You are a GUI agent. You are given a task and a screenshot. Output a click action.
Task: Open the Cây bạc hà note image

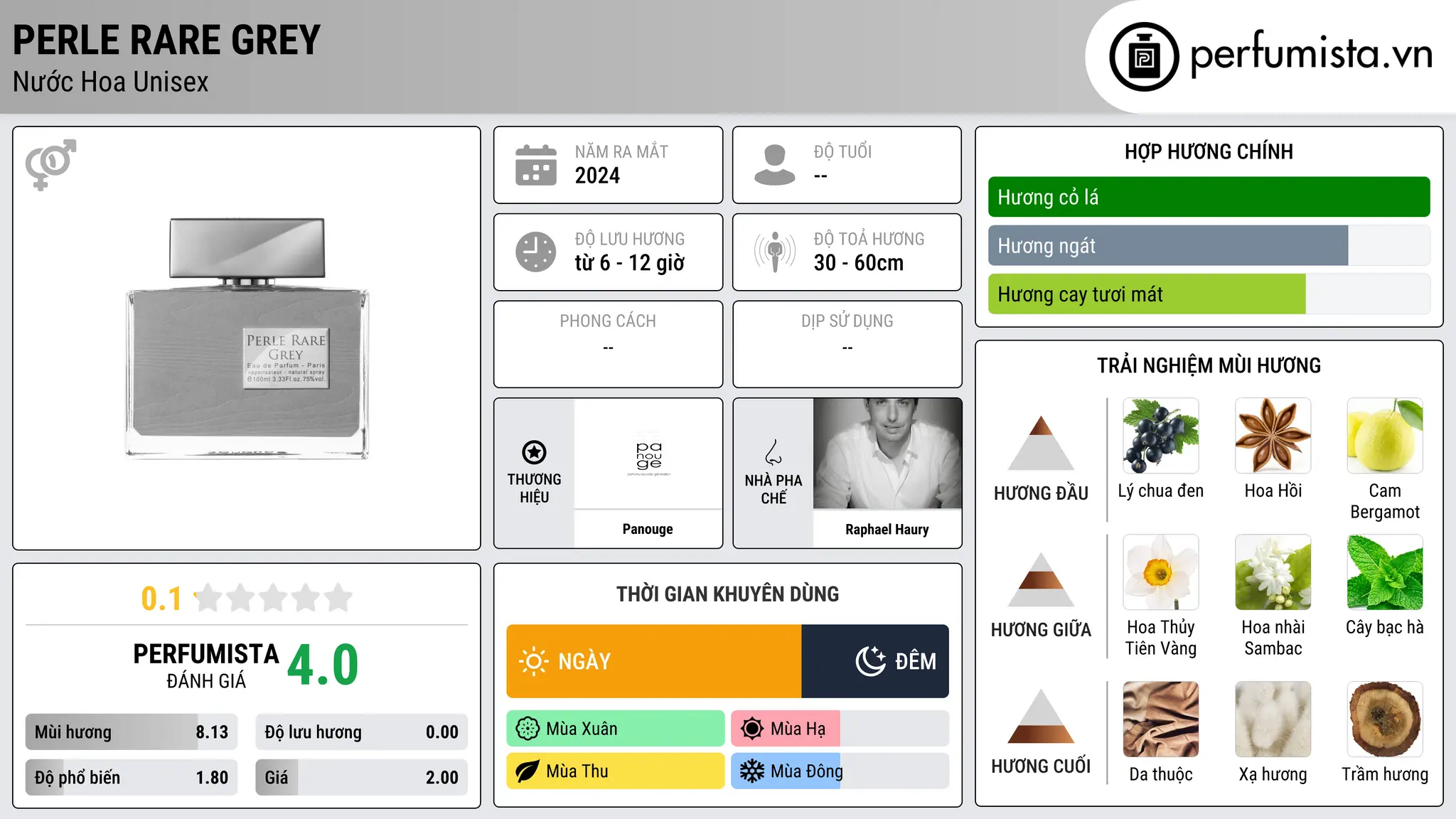[x=1385, y=572]
